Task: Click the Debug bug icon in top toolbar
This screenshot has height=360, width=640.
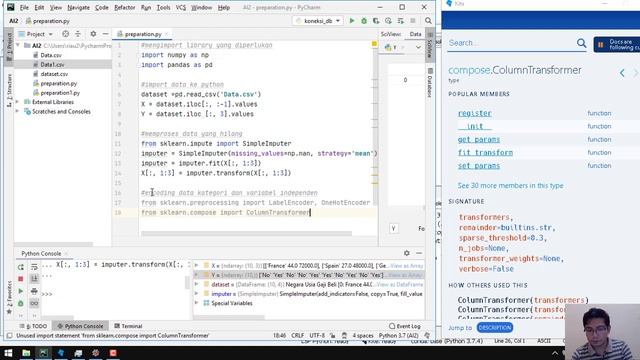Action: [x=364, y=21]
